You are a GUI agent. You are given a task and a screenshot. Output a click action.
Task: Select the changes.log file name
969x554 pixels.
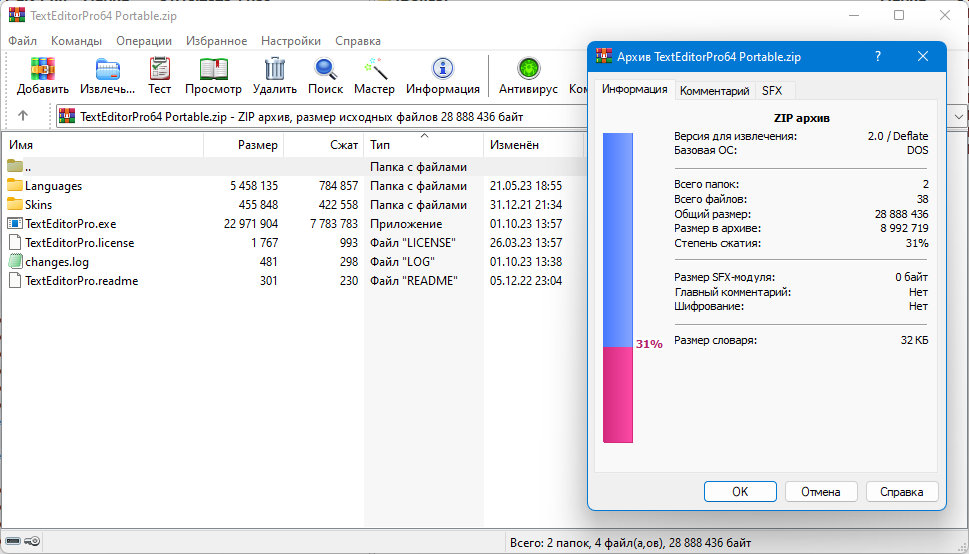[x=57, y=262]
